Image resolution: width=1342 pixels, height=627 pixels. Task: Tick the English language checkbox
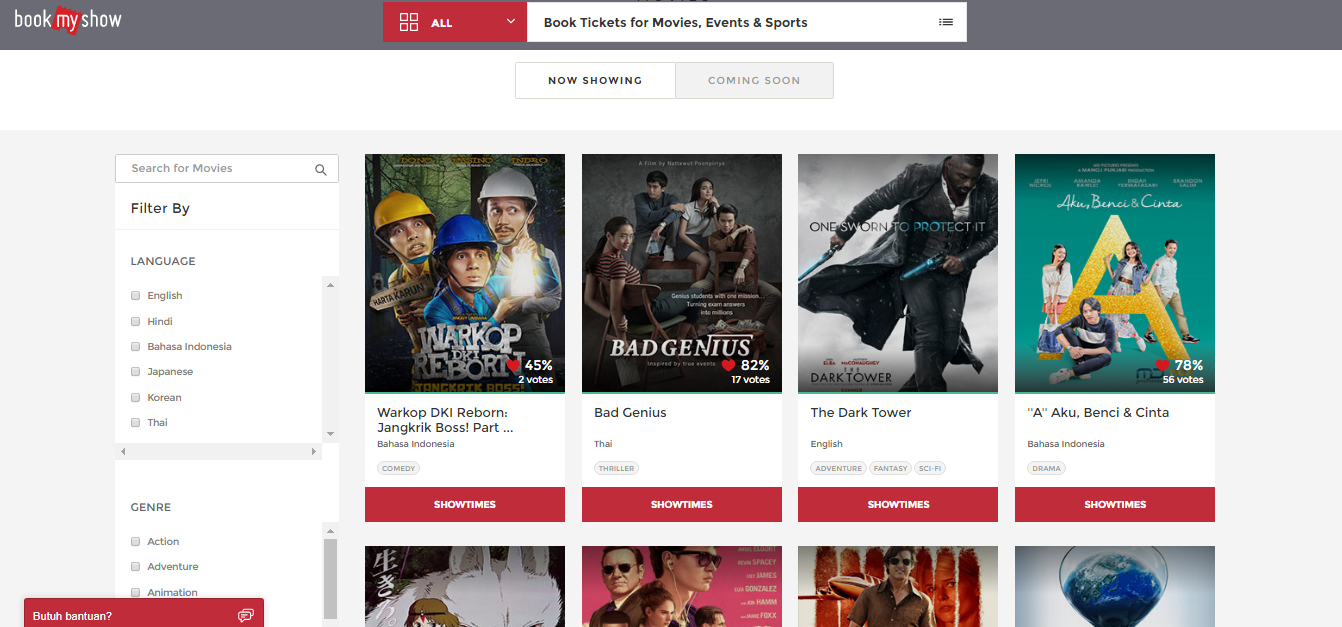click(135, 295)
